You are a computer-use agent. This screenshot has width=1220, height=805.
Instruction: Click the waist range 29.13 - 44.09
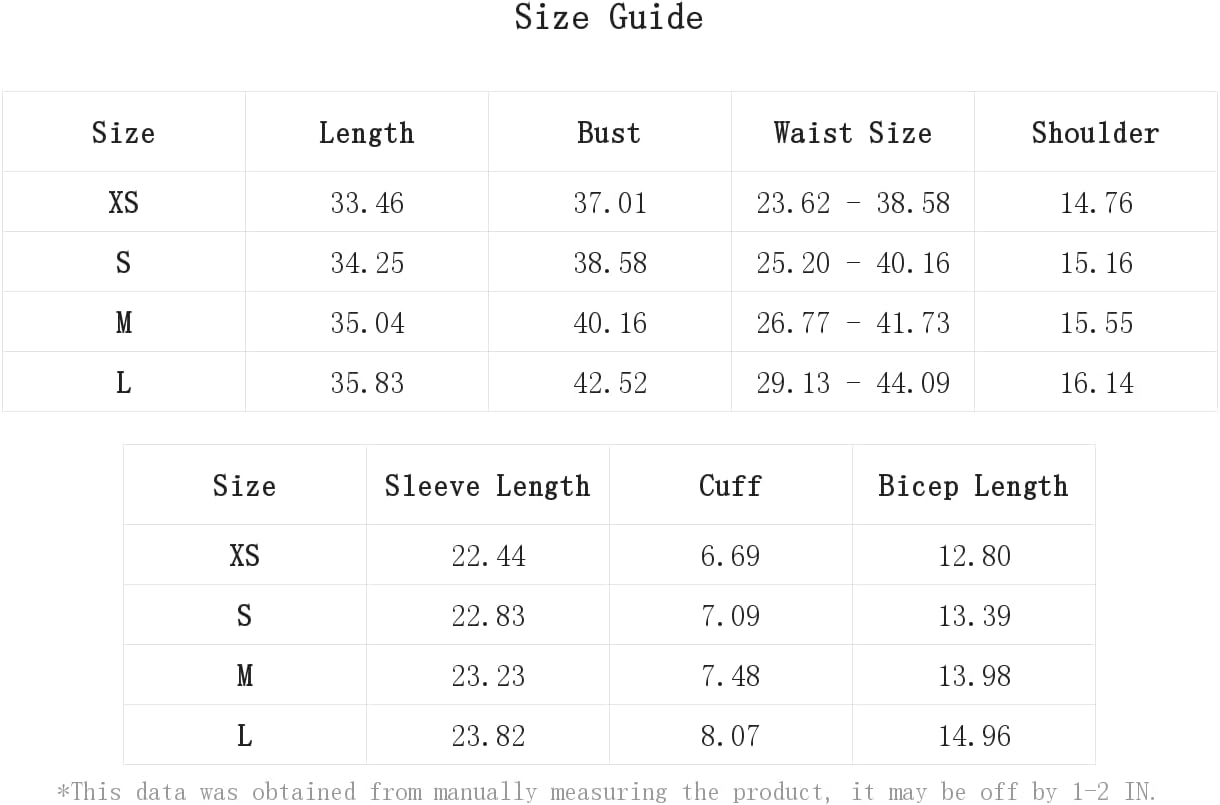click(x=853, y=383)
